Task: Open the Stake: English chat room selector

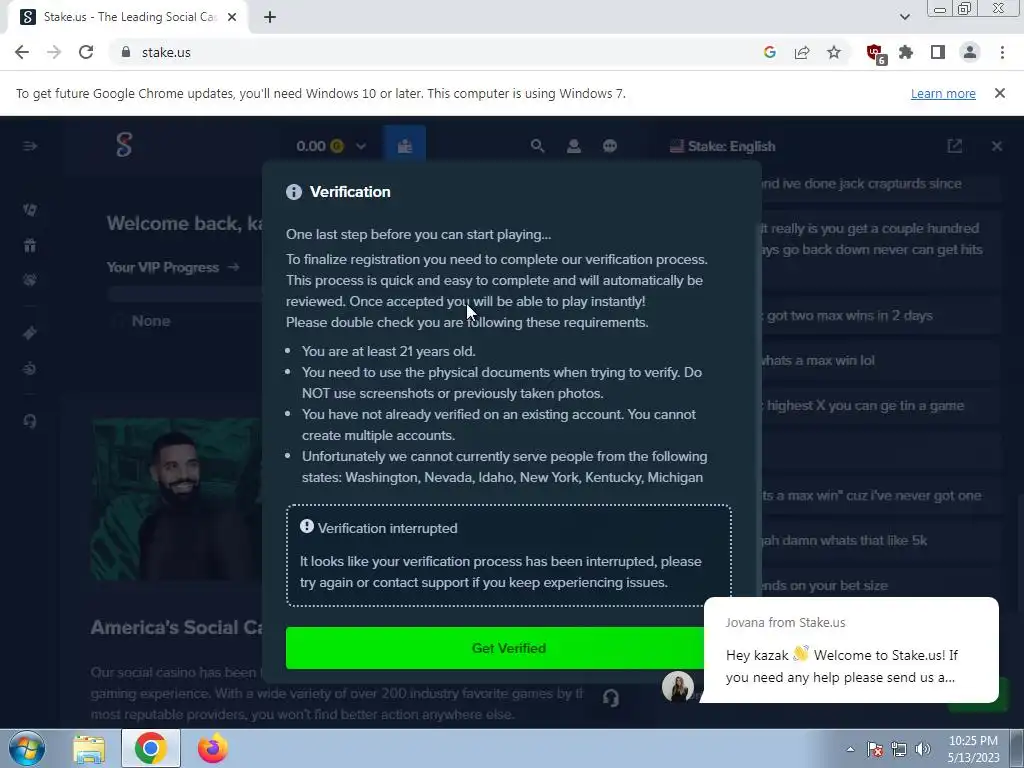Action: (x=723, y=146)
